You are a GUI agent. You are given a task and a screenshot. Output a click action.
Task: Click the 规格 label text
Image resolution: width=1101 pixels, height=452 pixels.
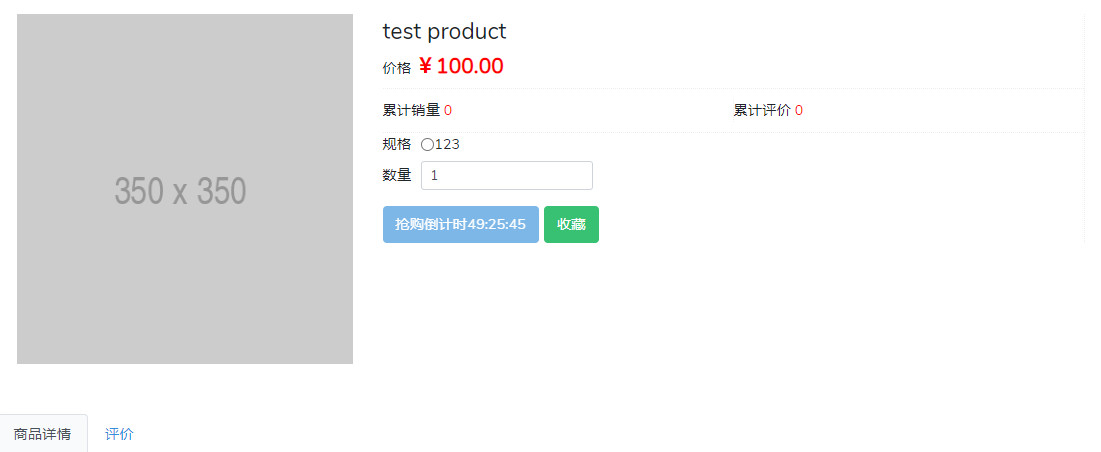[397, 145]
